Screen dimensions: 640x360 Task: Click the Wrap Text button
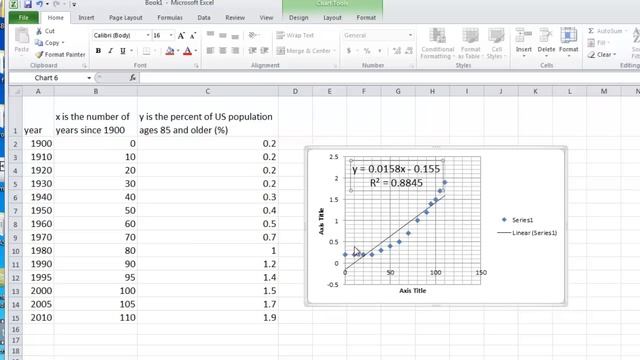click(x=295, y=36)
